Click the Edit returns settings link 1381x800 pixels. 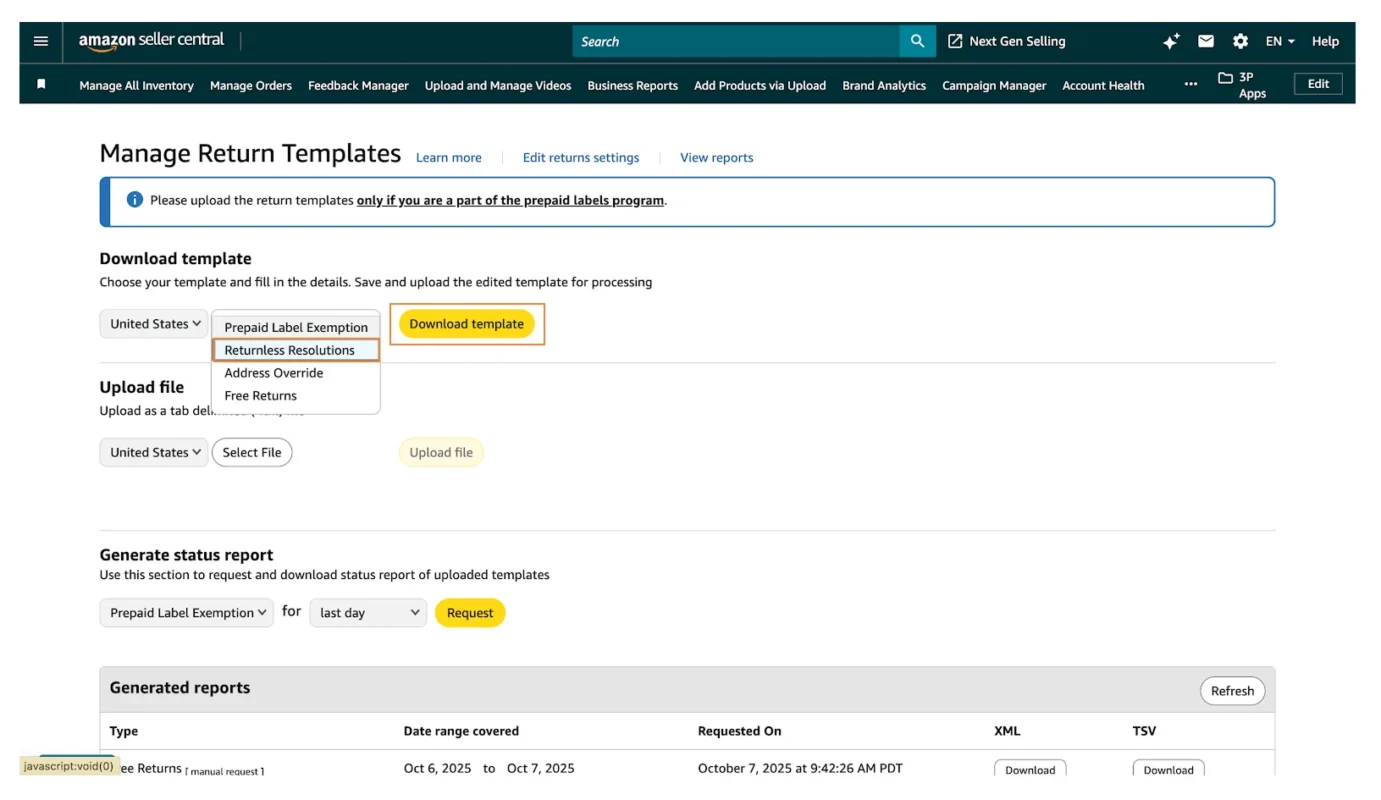(x=581, y=157)
